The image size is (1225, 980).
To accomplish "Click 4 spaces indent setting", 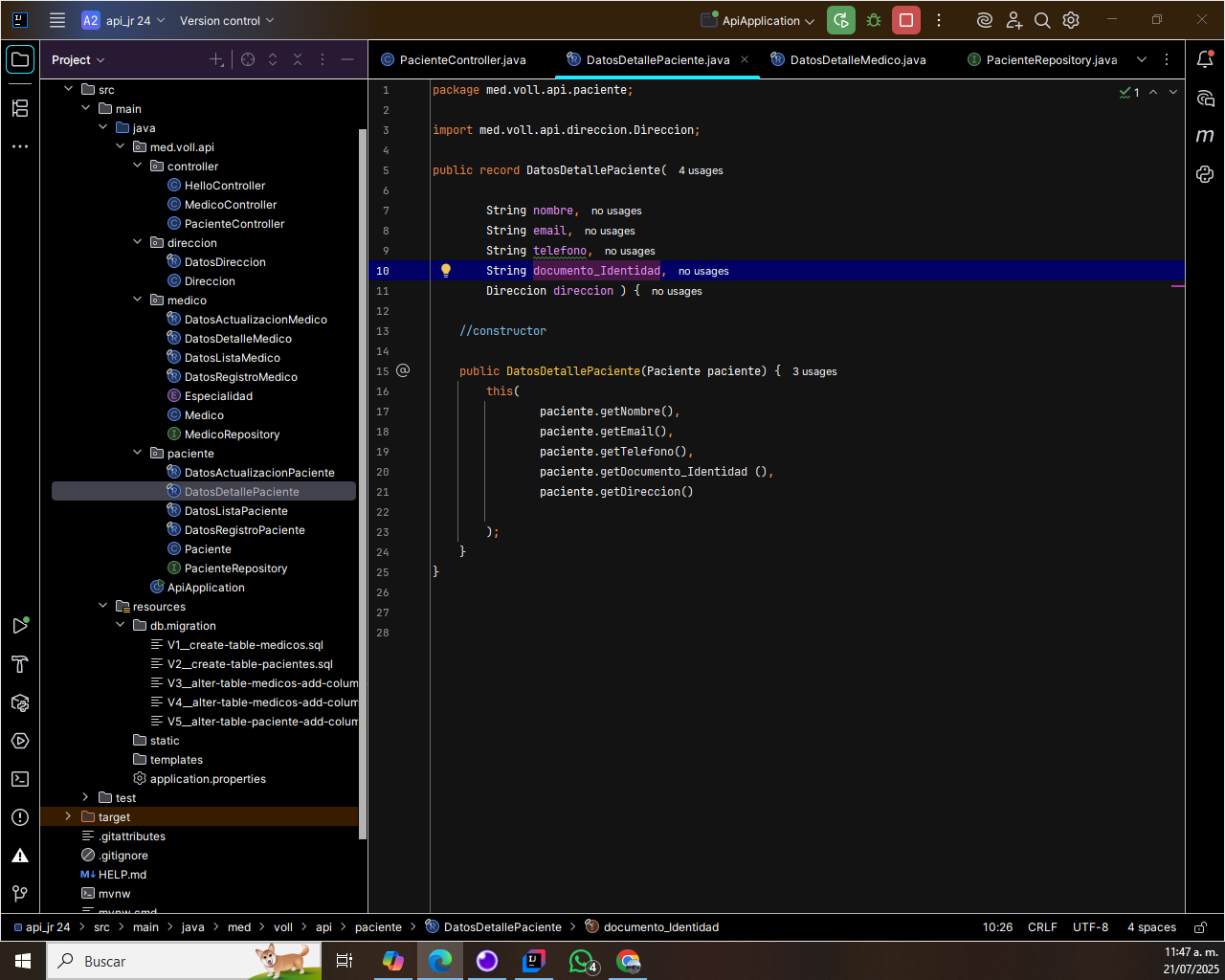I will coord(1151,927).
